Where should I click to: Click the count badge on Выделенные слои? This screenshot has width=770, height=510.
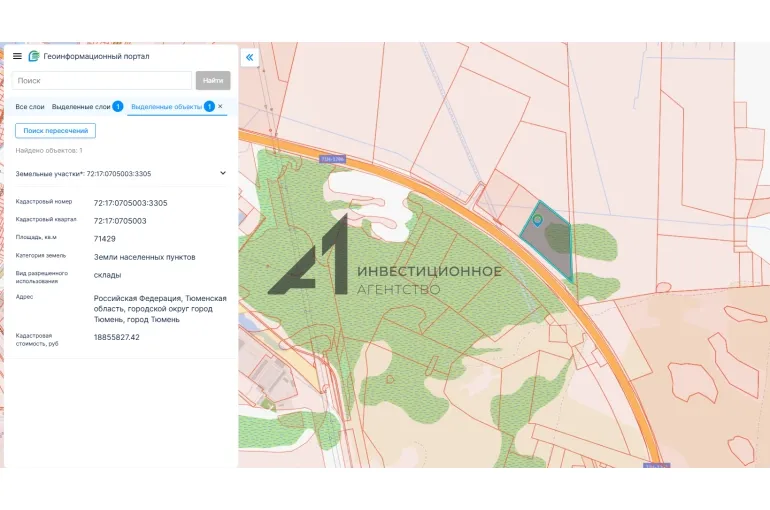pos(118,106)
